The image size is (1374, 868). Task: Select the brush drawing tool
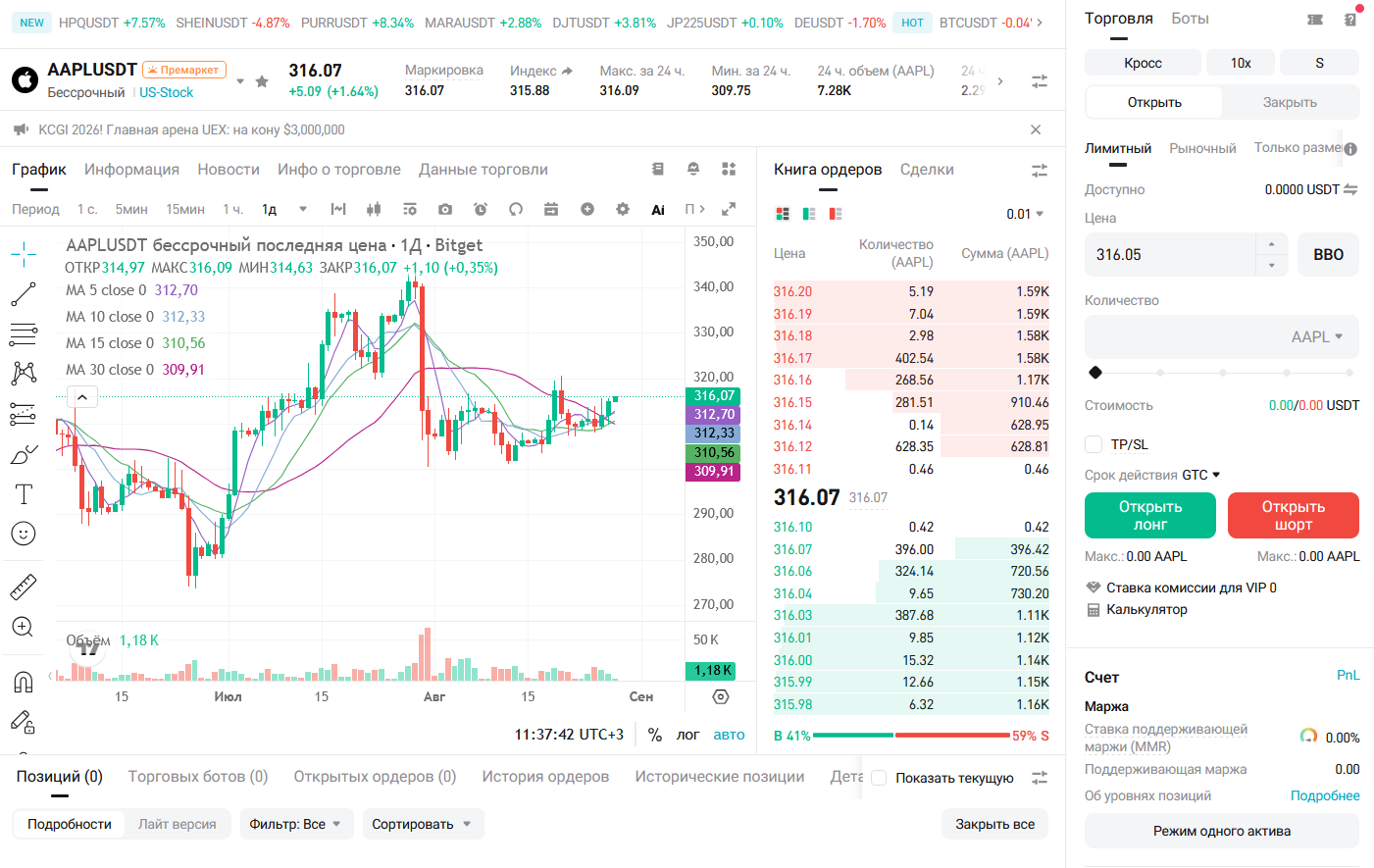point(24,454)
